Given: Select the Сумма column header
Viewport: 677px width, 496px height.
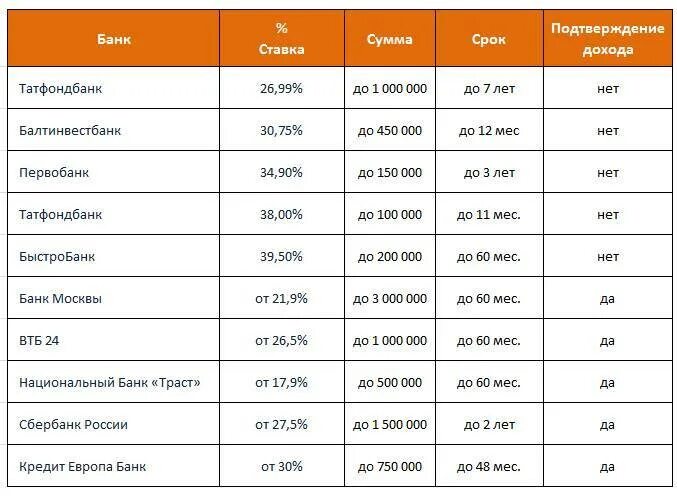Looking at the screenshot, I should pyautogui.click(x=389, y=40).
